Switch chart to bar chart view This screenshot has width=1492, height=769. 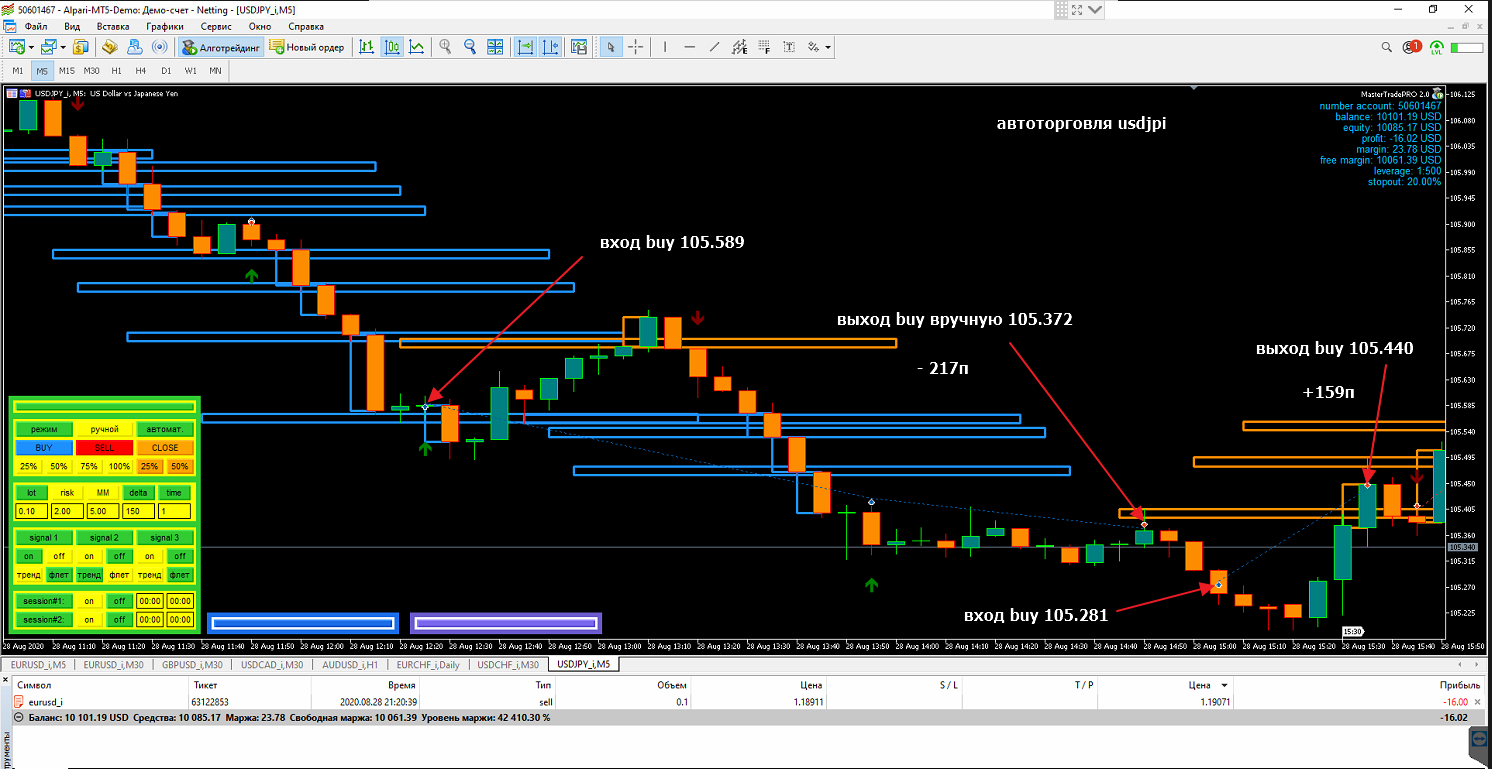pyautogui.click(x=368, y=47)
